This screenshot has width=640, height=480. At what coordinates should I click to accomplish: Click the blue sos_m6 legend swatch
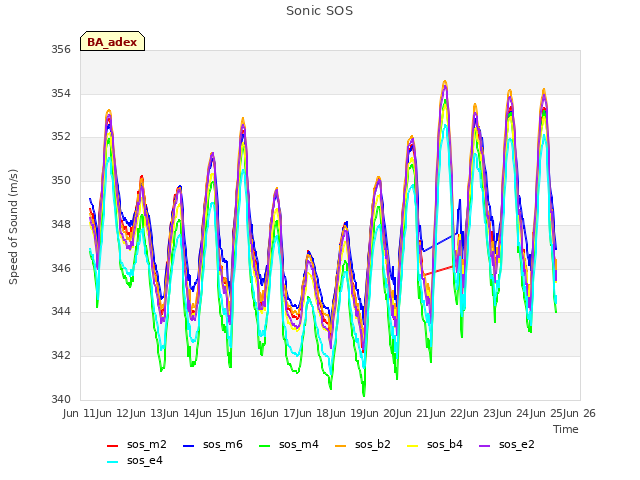[x=188, y=446]
